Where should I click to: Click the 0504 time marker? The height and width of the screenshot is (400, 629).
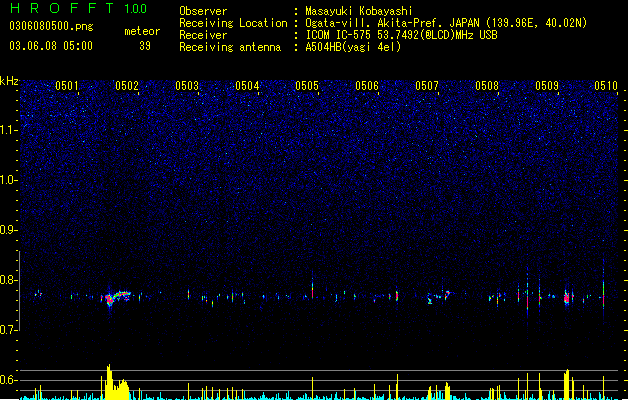tap(247, 86)
